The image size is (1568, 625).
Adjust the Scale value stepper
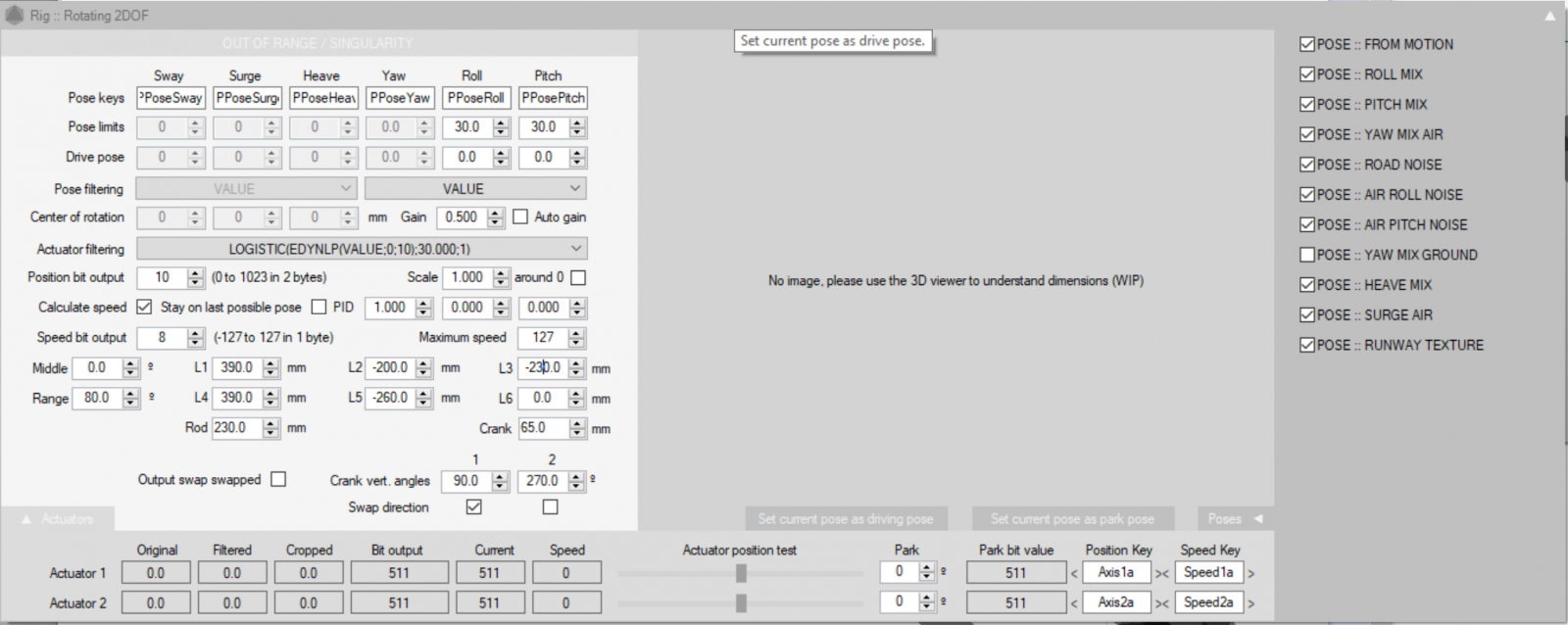[x=502, y=278]
